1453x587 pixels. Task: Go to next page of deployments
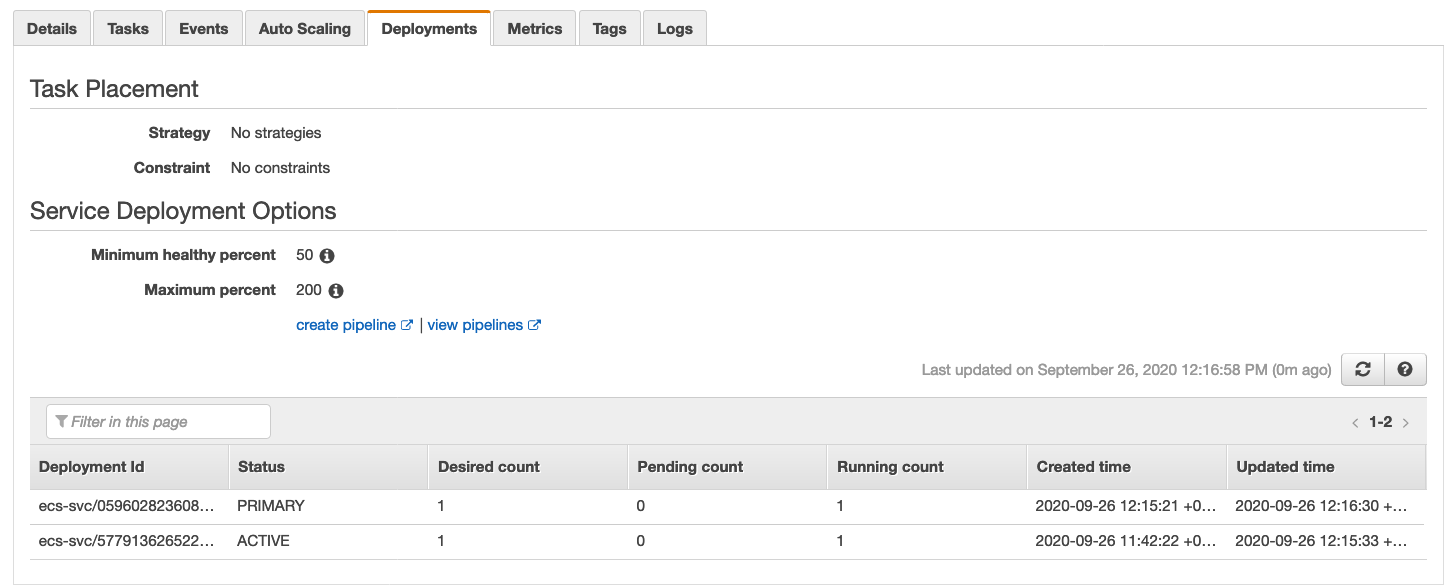coord(1406,423)
